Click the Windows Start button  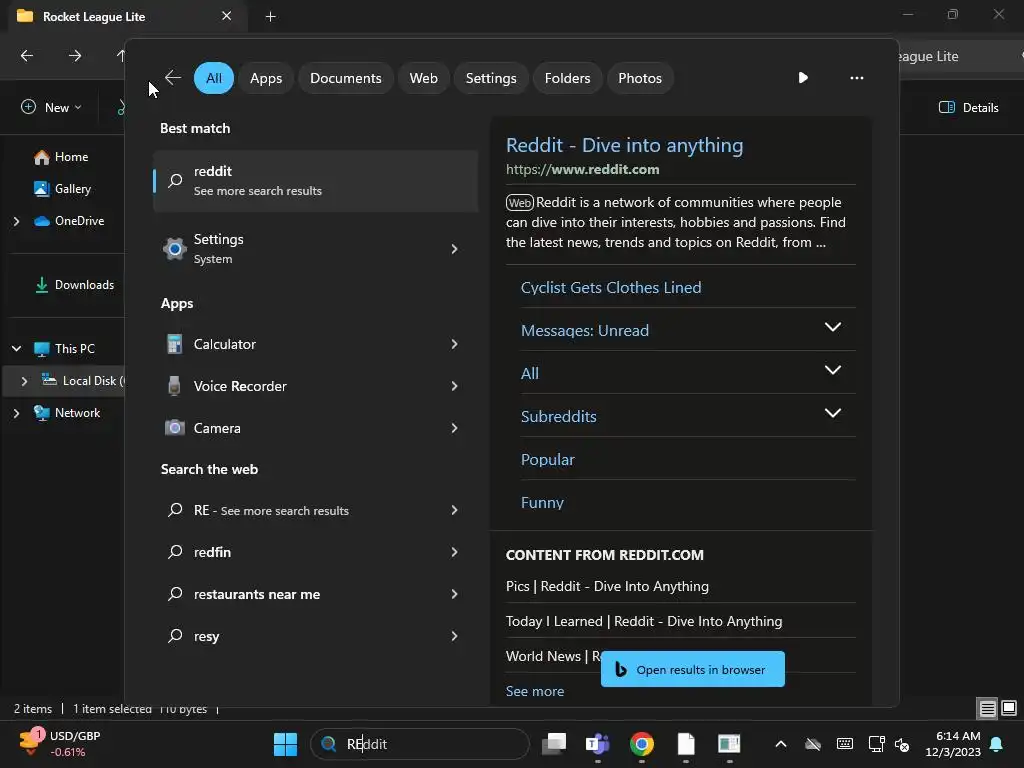pyautogui.click(x=285, y=744)
